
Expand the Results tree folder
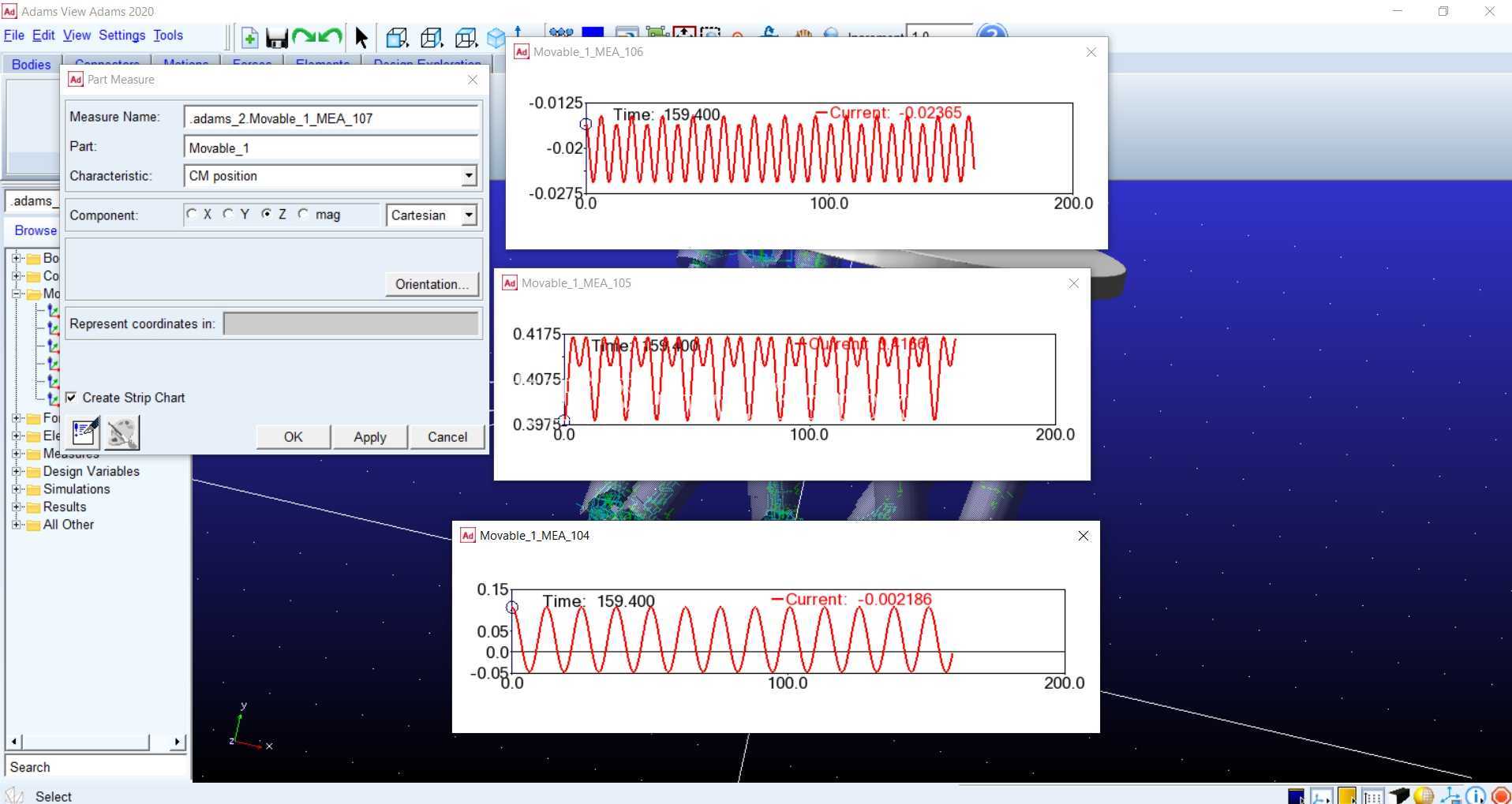[17, 507]
